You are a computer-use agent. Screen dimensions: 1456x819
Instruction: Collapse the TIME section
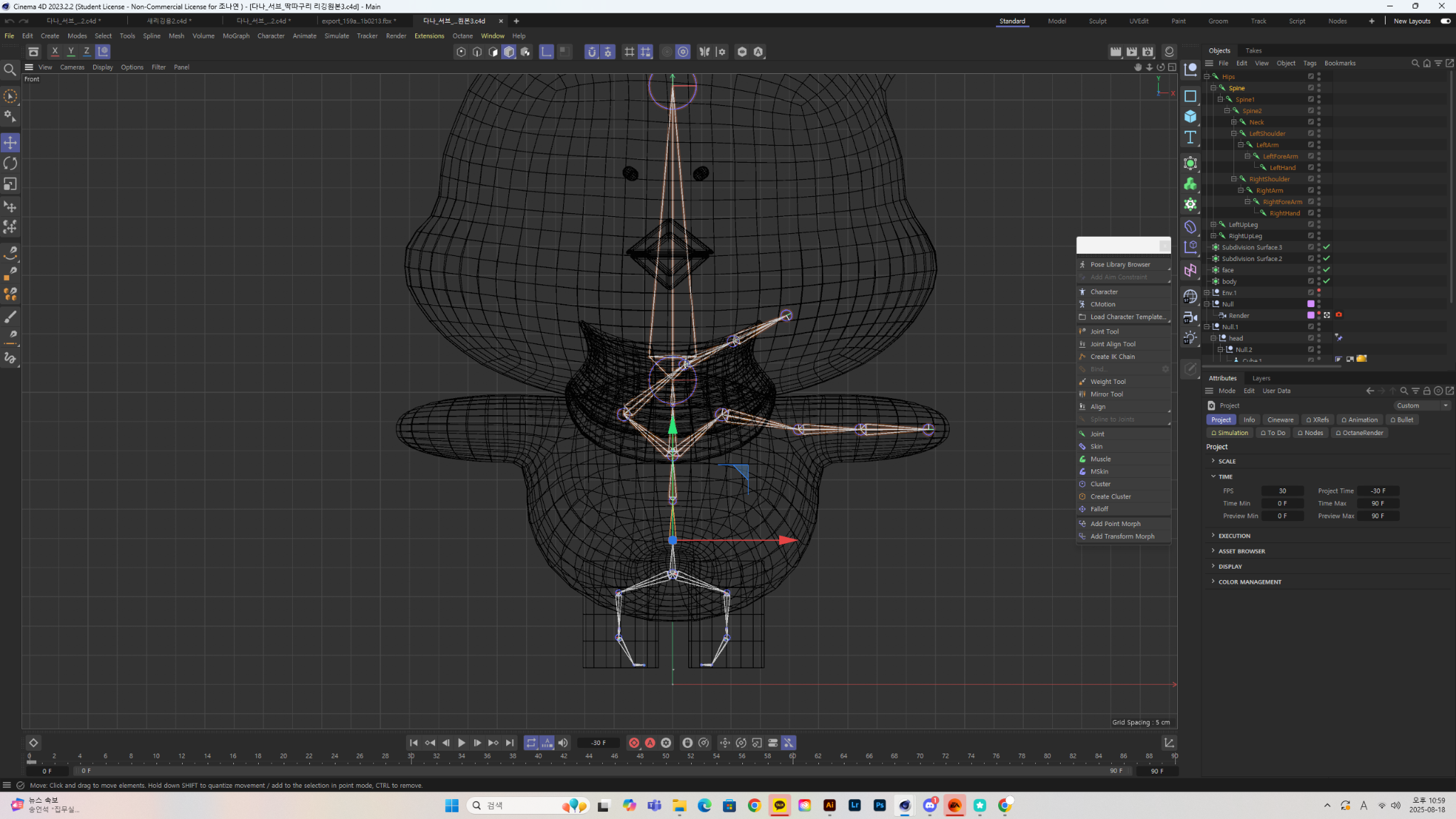pyautogui.click(x=1213, y=476)
